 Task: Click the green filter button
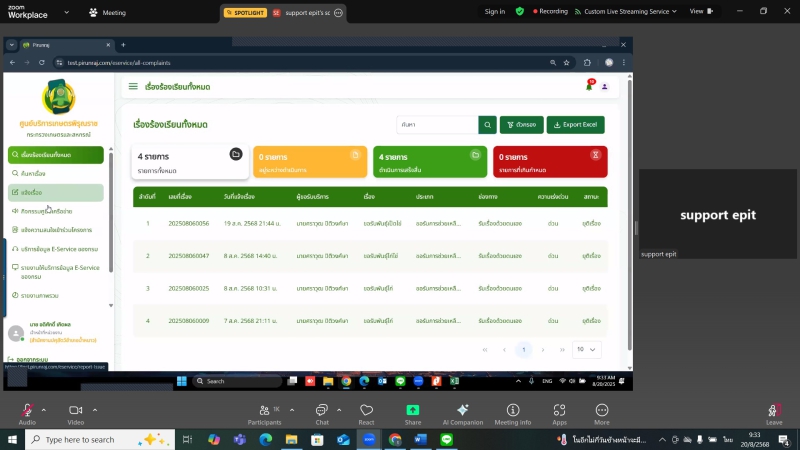click(x=521, y=124)
